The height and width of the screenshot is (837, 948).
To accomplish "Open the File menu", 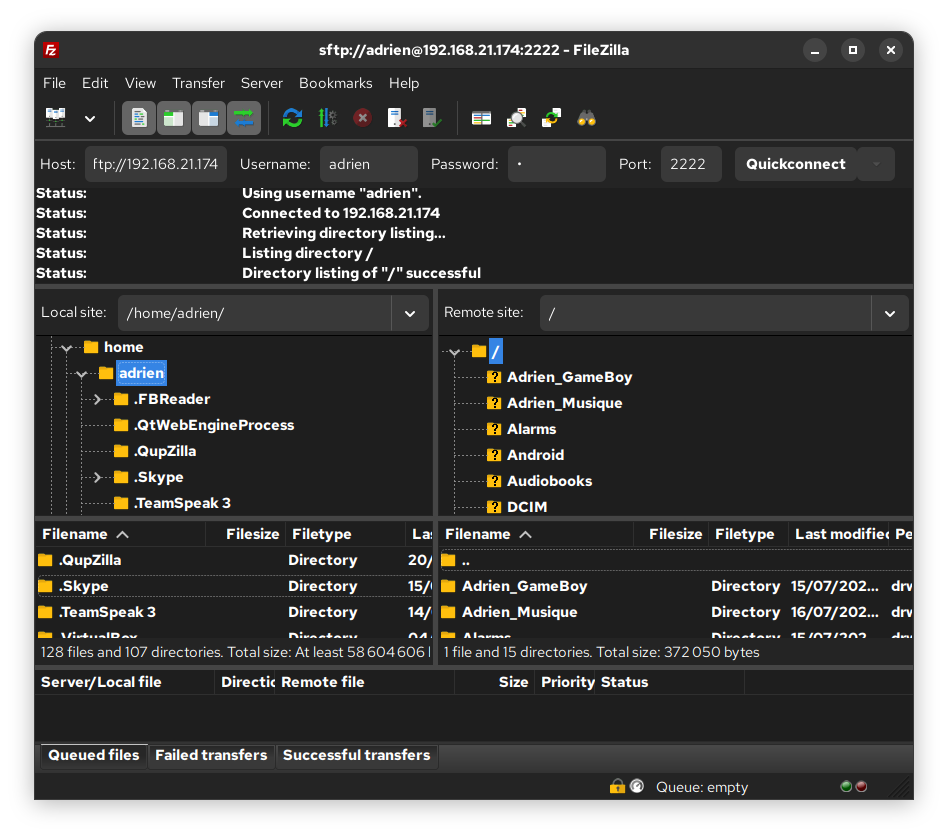I will [x=54, y=83].
